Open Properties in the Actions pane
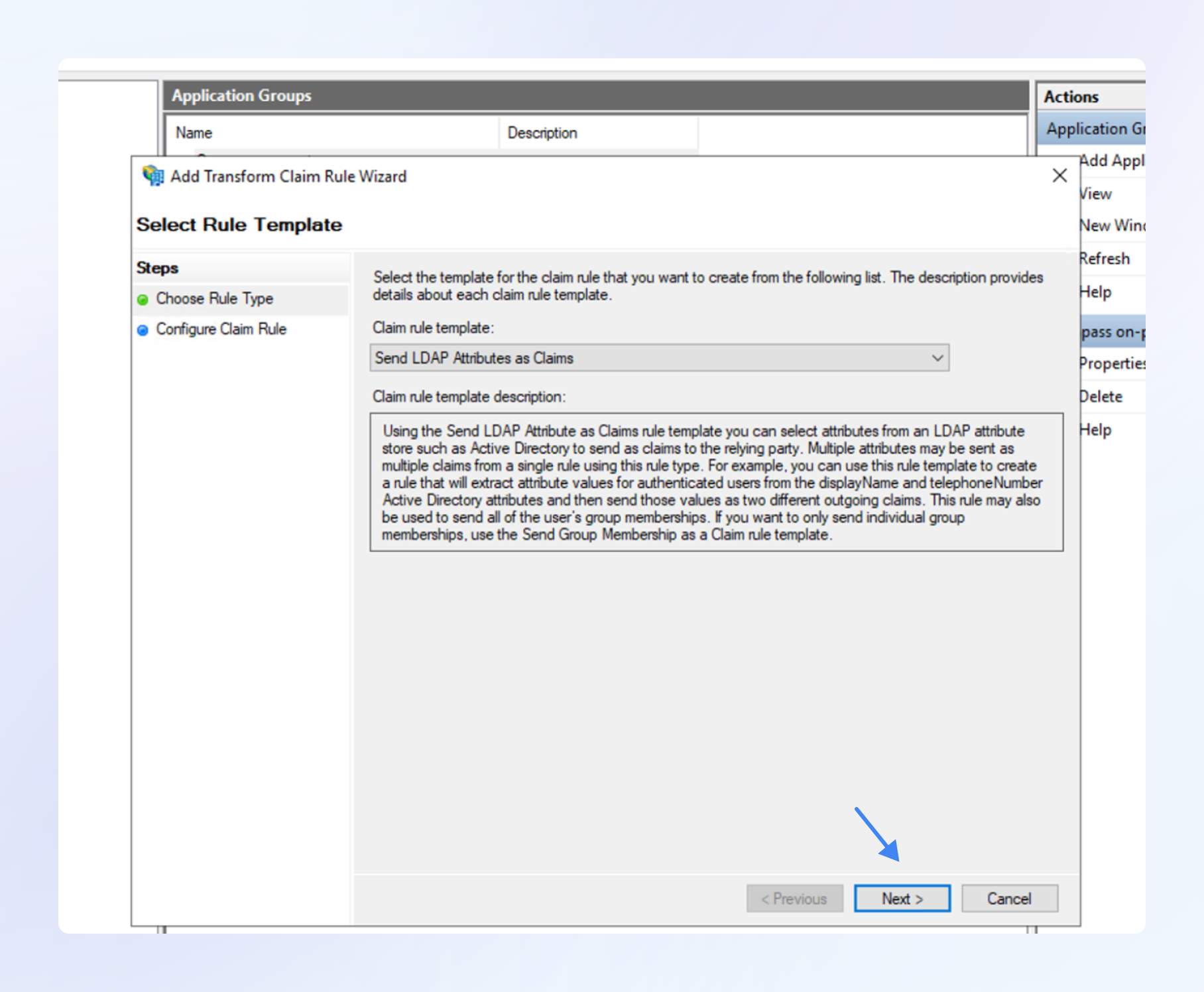The width and height of the screenshot is (1204, 992). (x=1112, y=363)
